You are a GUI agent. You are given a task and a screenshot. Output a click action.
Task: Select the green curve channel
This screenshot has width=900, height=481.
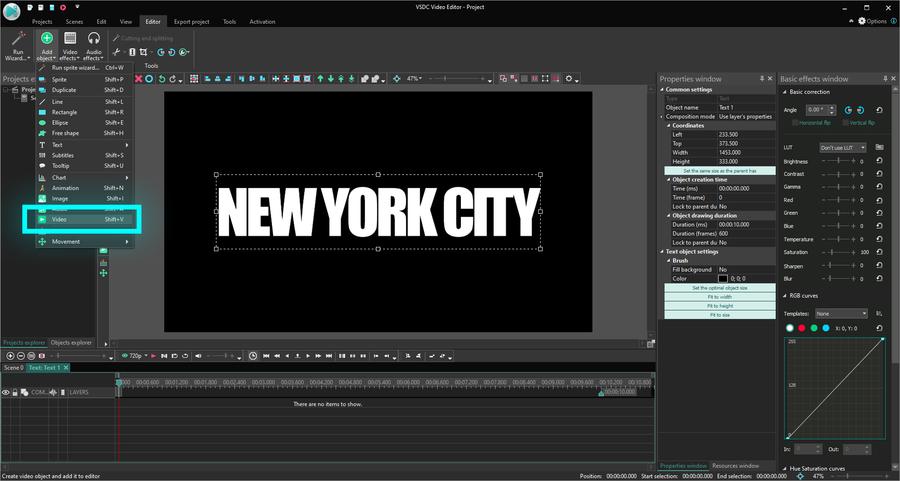pos(814,328)
